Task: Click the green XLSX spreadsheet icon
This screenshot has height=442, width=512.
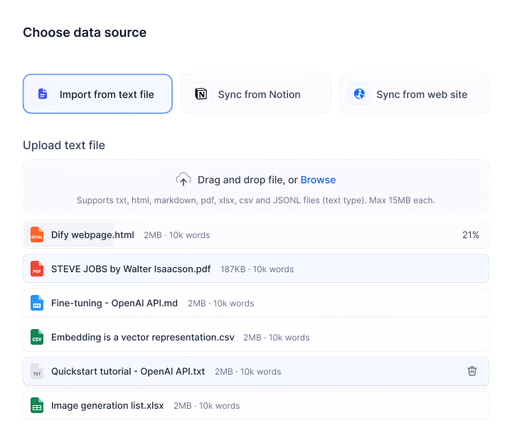Action: (37, 405)
